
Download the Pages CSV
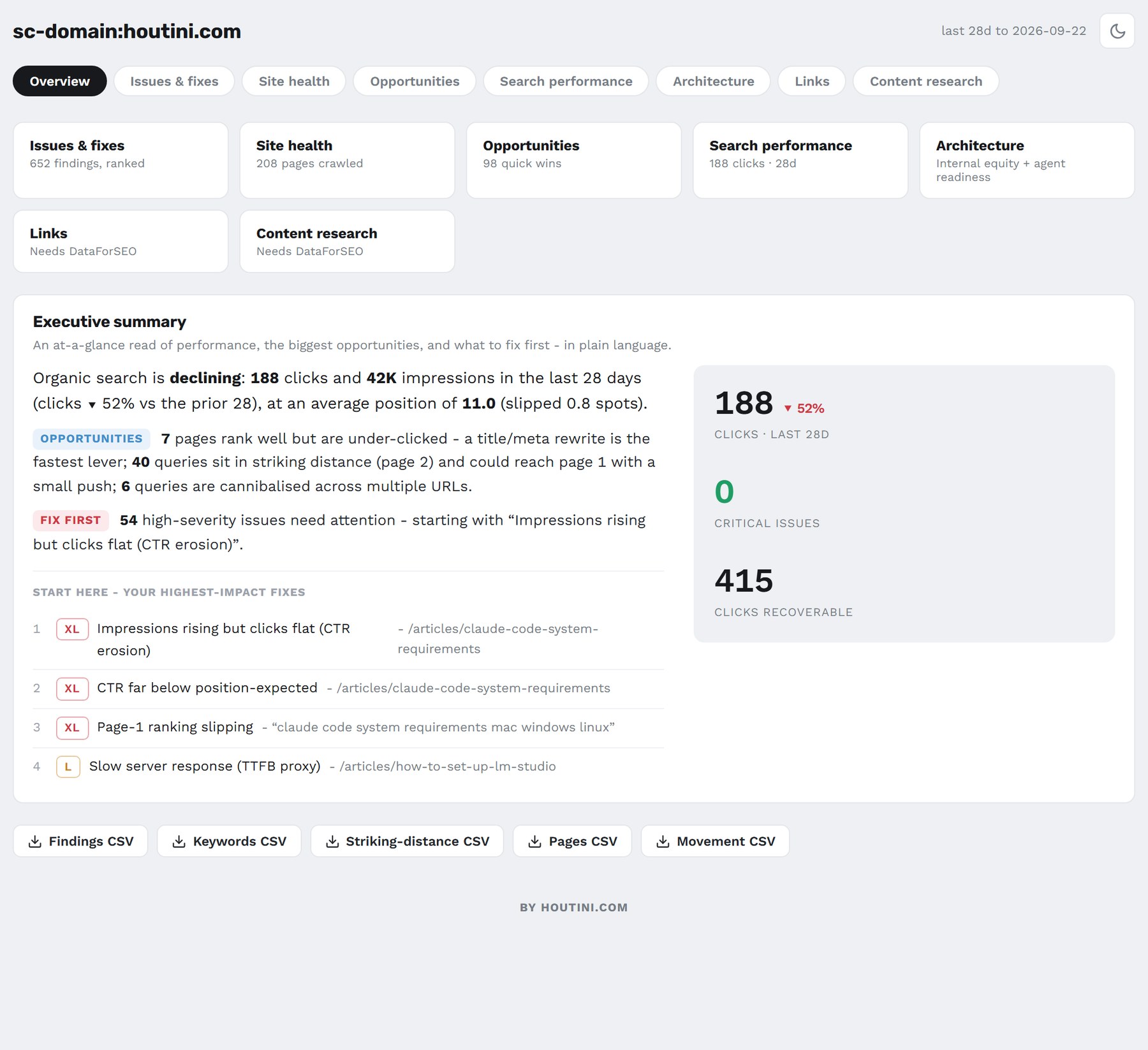point(572,842)
